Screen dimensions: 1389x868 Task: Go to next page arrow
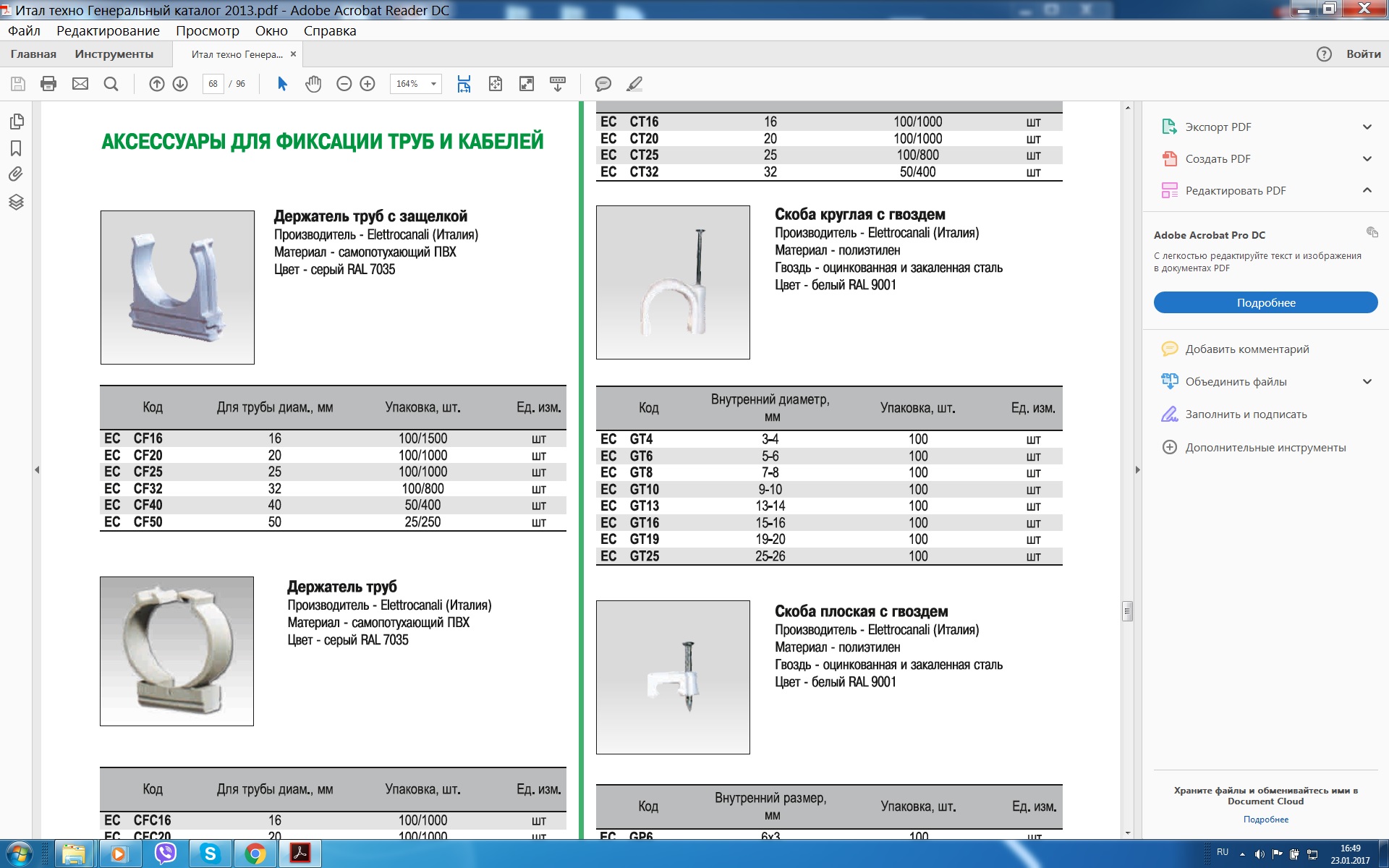180,84
